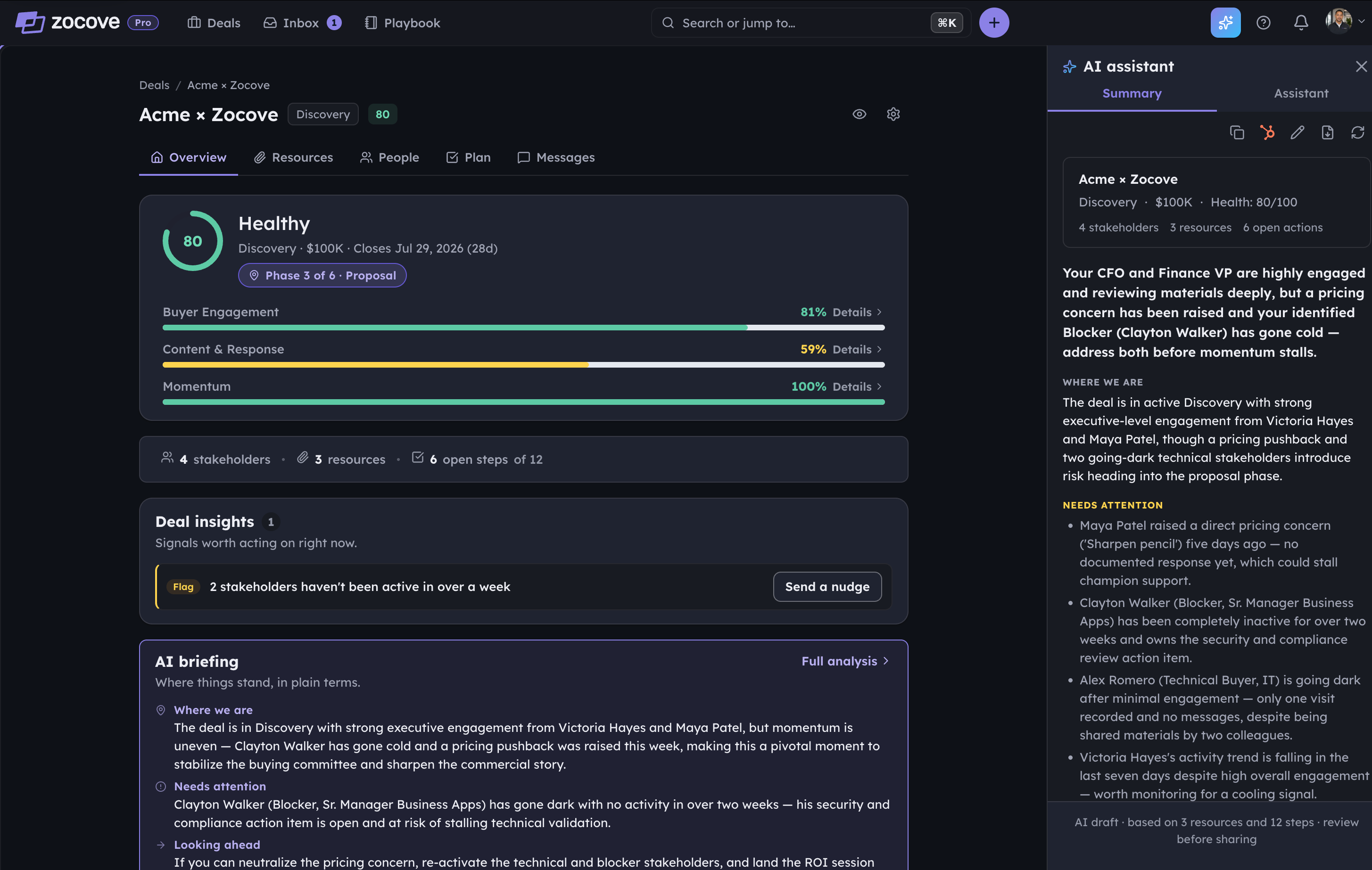
Task: Select the Assistant tab in AI panel
Action: pyautogui.click(x=1301, y=93)
